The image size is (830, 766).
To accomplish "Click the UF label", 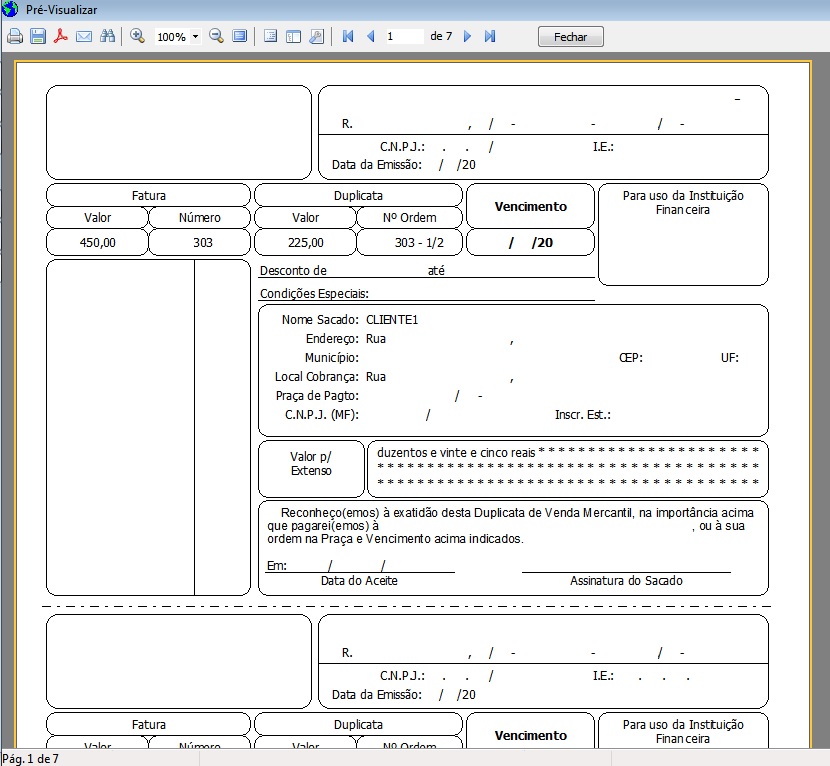I will pyautogui.click(x=729, y=358).
